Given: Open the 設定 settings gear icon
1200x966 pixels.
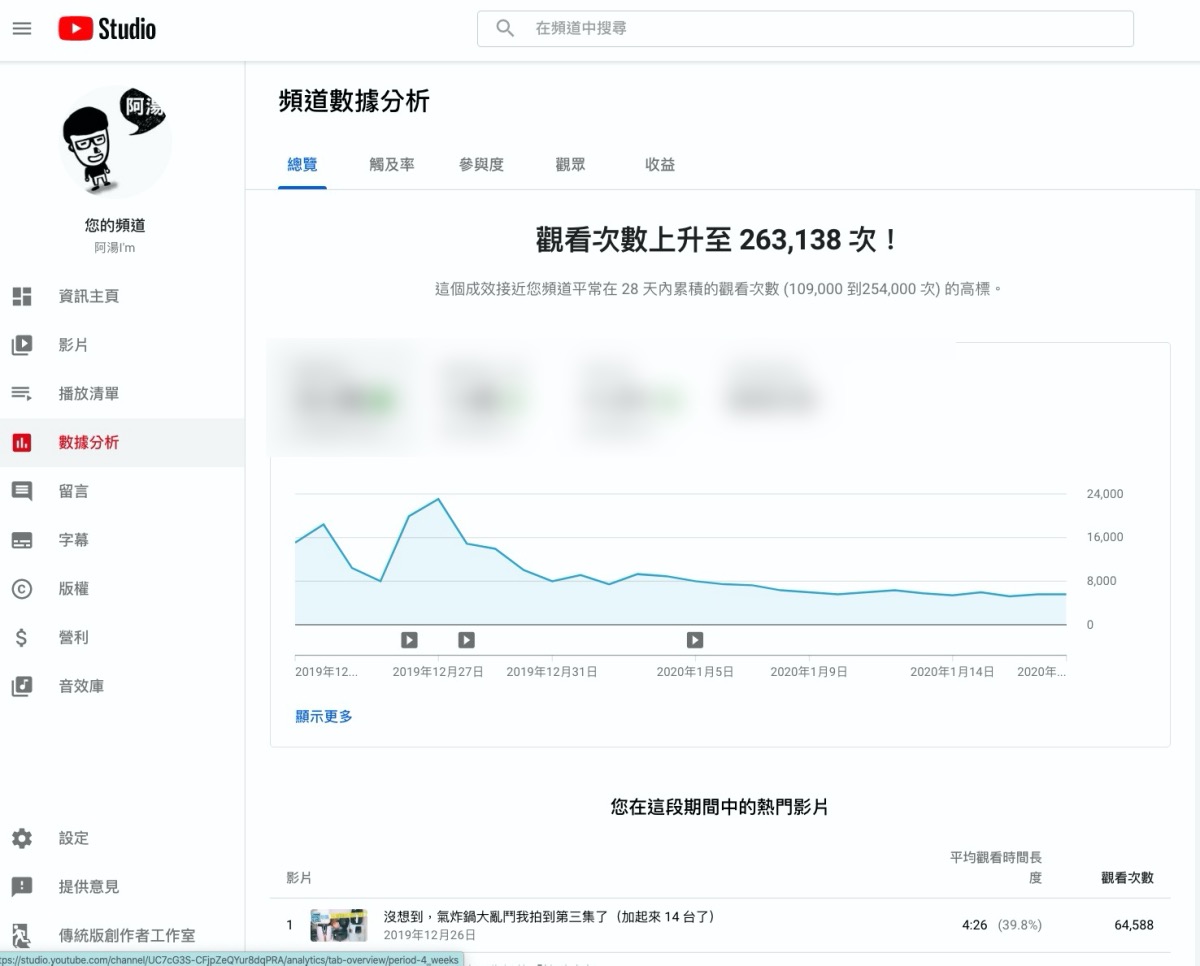Looking at the screenshot, I should point(22,838).
